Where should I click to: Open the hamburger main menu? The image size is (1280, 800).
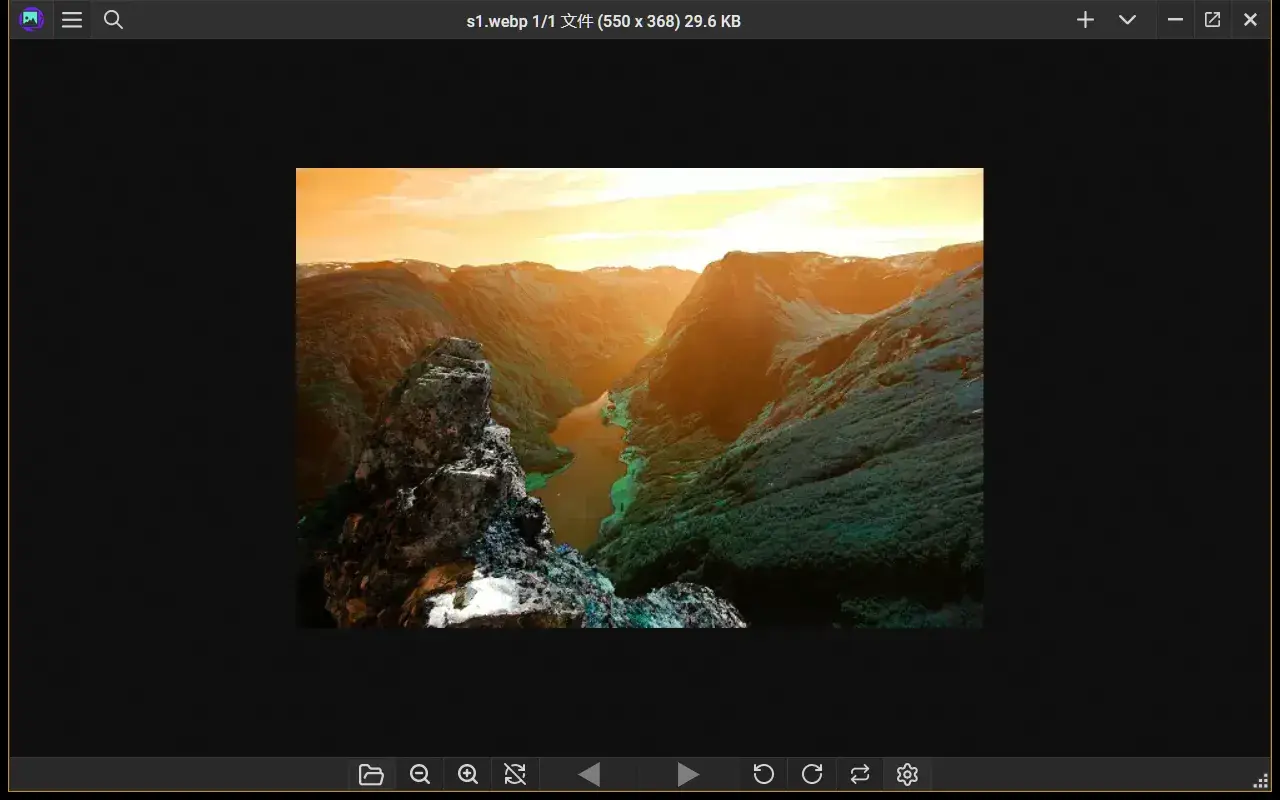pos(72,20)
